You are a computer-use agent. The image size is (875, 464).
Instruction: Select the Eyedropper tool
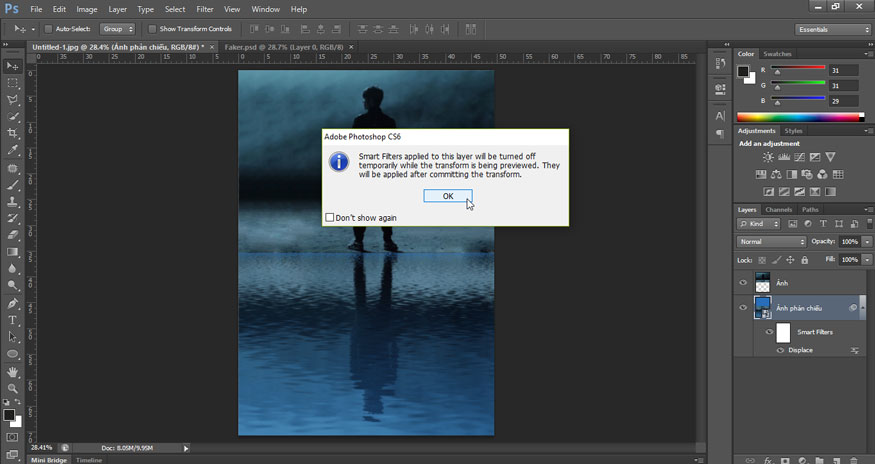click(12, 150)
